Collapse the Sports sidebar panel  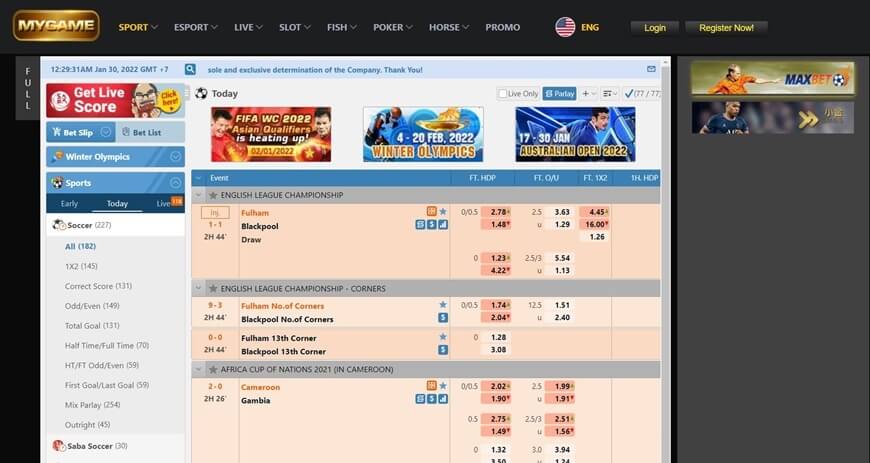[175, 183]
